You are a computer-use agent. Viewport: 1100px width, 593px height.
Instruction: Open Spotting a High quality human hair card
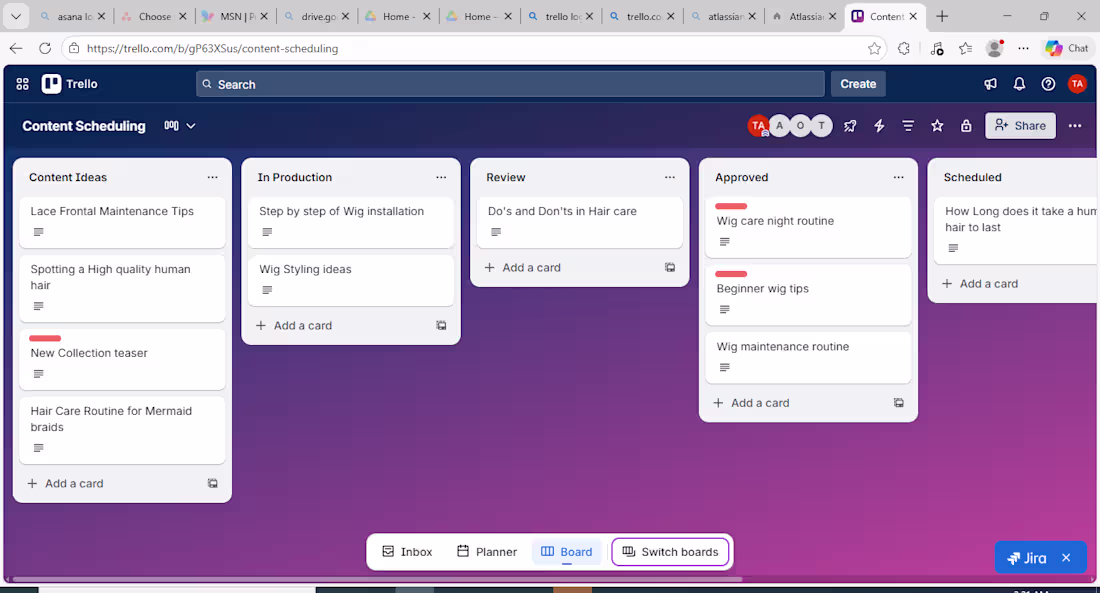[x=122, y=288]
